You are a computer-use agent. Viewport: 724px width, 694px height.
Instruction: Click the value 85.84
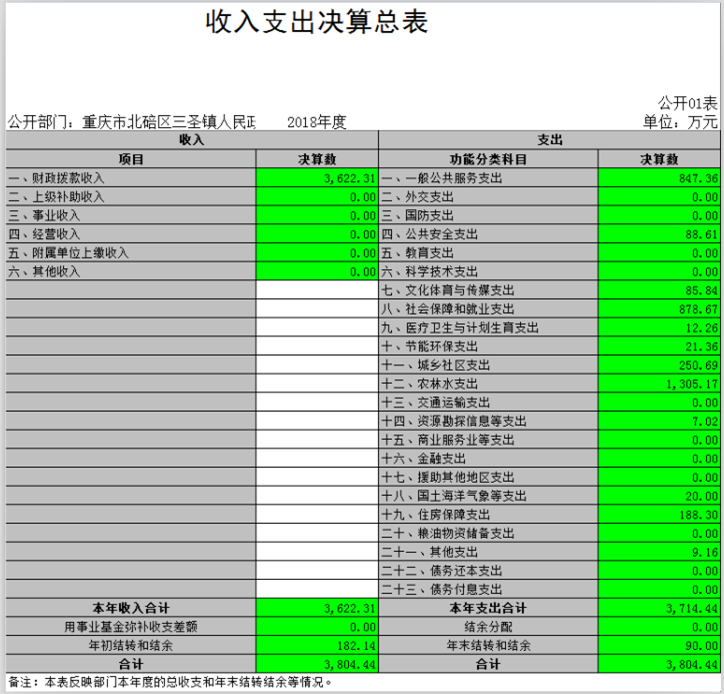pos(701,290)
